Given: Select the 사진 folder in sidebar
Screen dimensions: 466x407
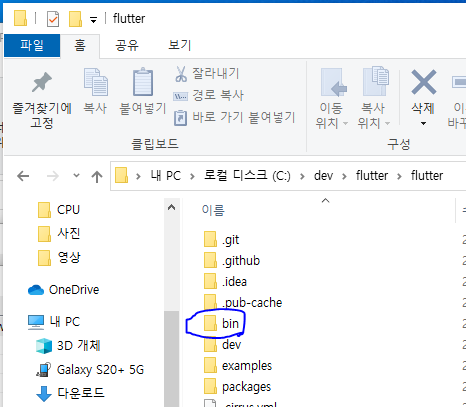Looking at the screenshot, I should pos(59,234).
